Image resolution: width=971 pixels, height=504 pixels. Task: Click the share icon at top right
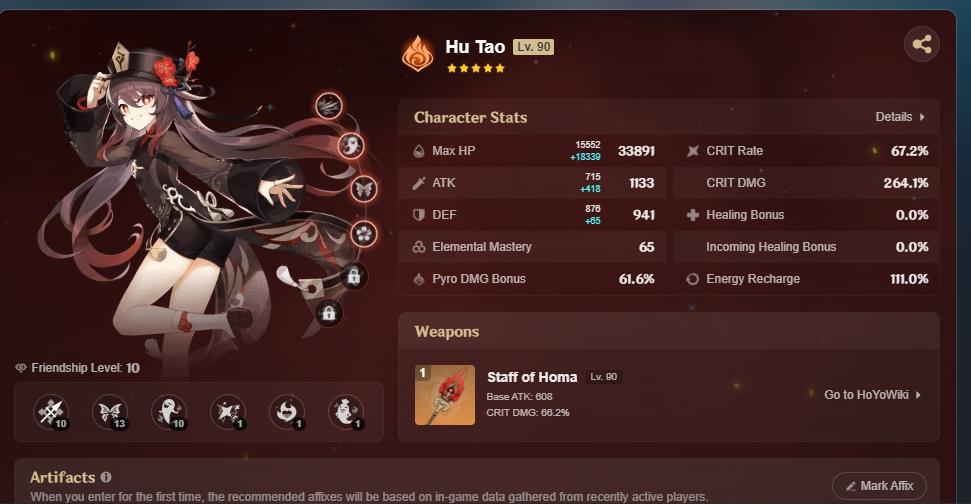point(921,44)
